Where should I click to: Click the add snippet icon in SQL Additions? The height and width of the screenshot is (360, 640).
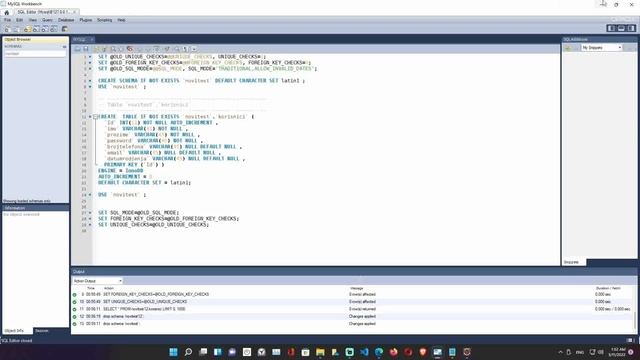pos(567,48)
